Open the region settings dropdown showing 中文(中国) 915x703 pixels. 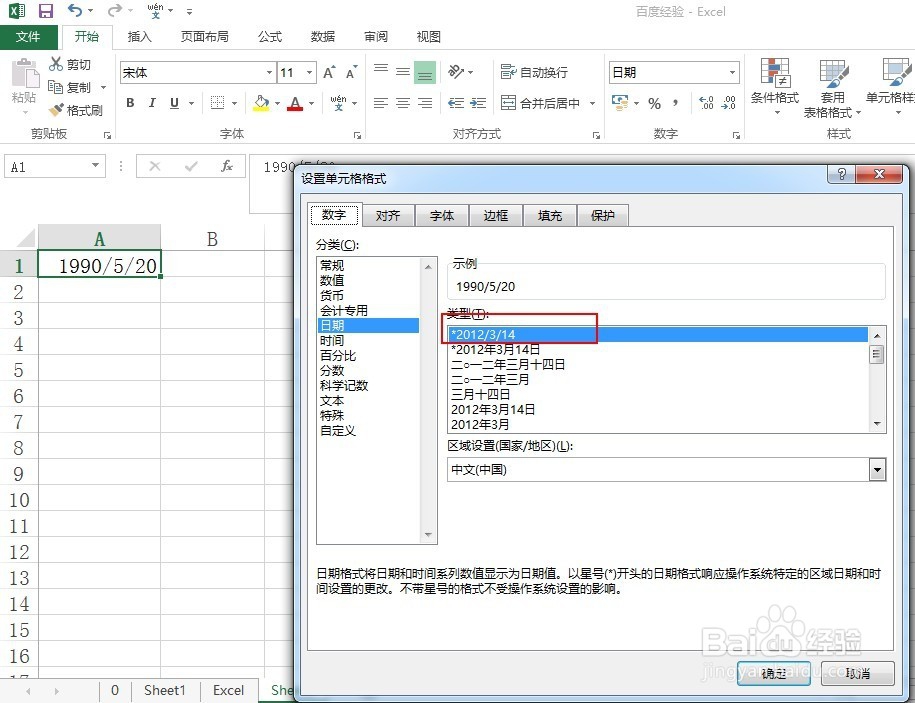(877, 469)
